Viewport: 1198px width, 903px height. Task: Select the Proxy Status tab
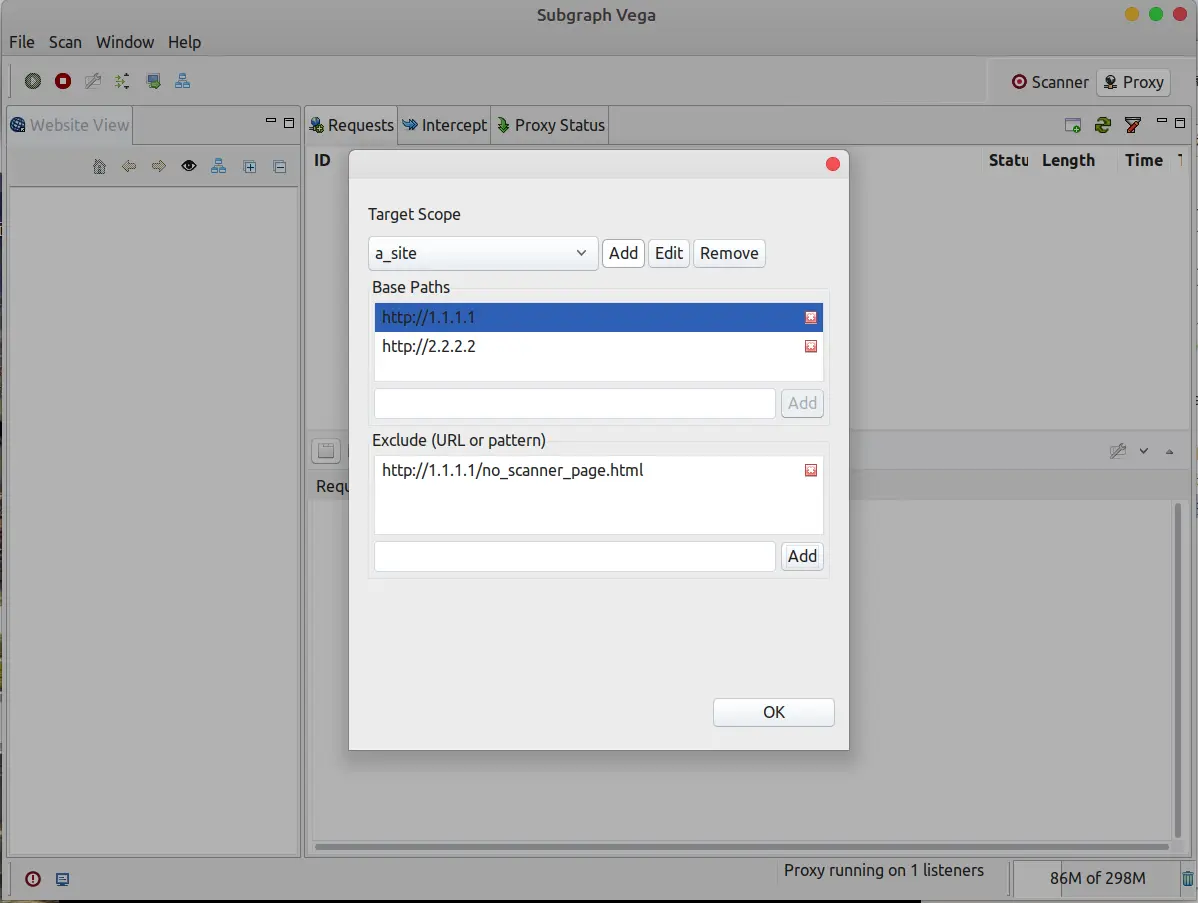[x=550, y=125]
